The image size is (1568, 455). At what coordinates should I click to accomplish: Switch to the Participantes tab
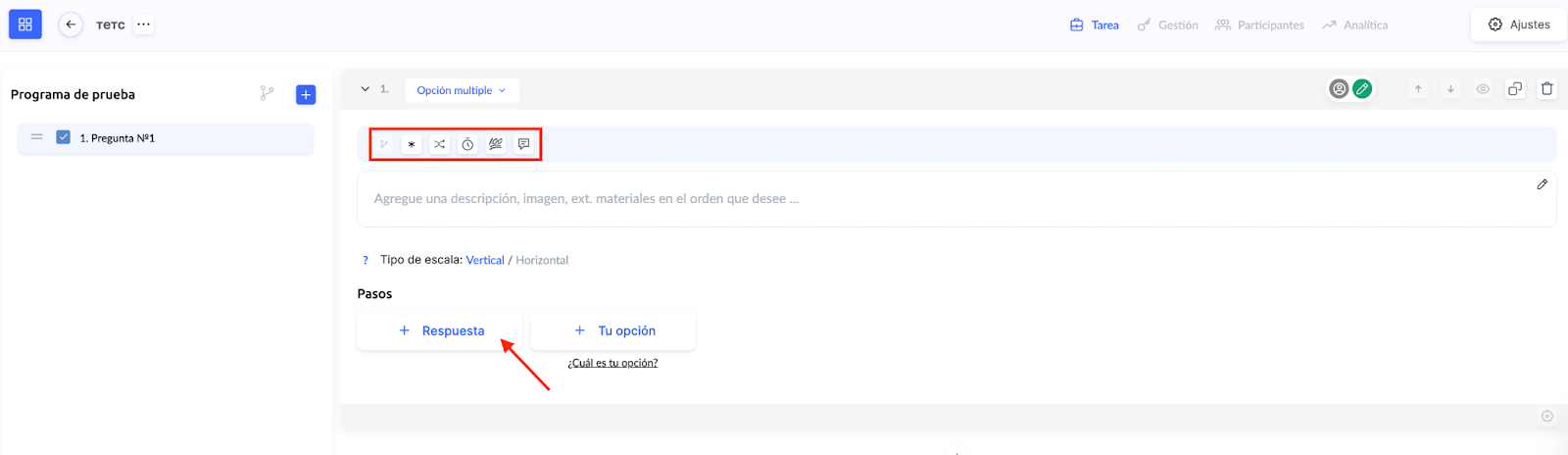click(x=1260, y=25)
